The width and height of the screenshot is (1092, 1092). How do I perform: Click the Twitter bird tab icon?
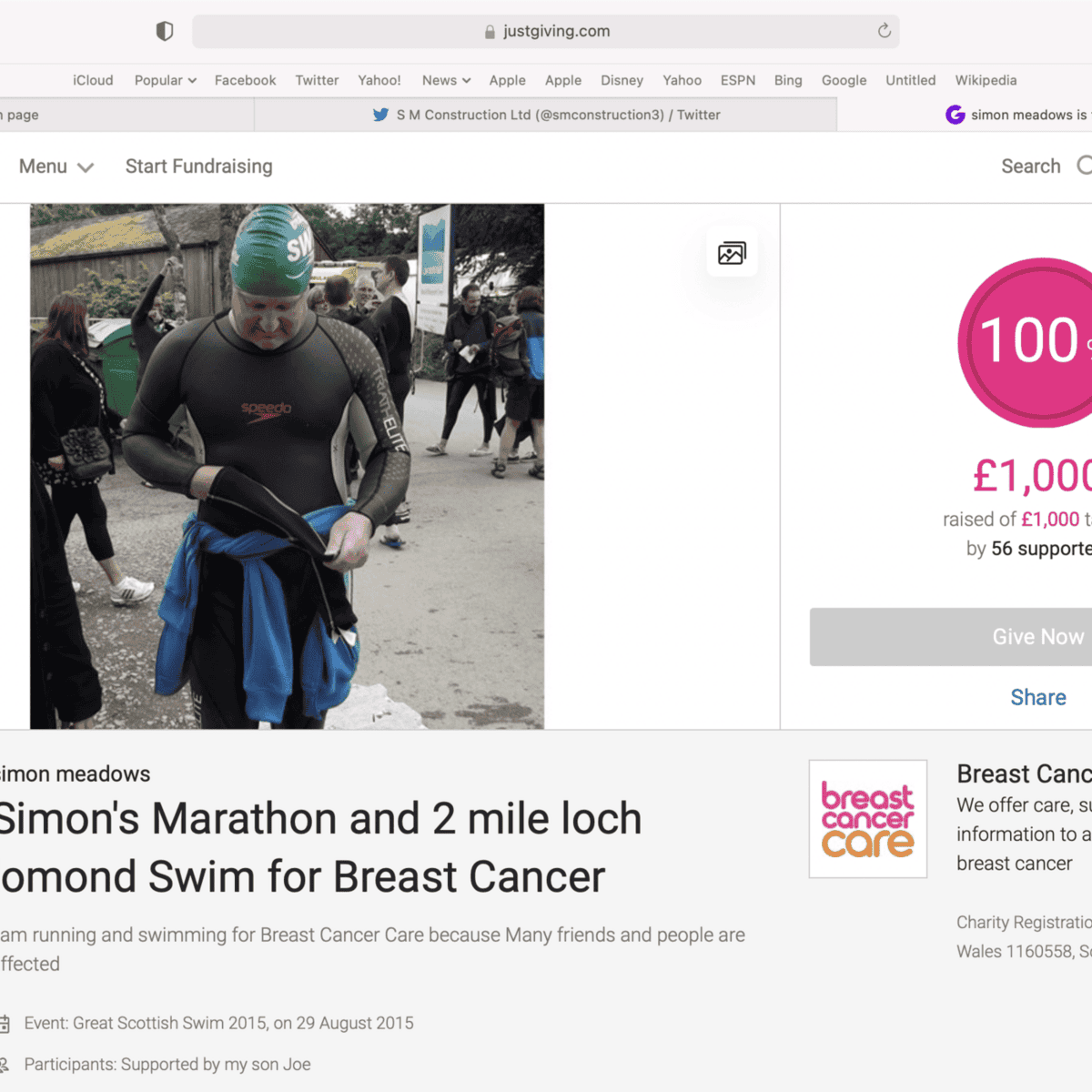[380, 115]
